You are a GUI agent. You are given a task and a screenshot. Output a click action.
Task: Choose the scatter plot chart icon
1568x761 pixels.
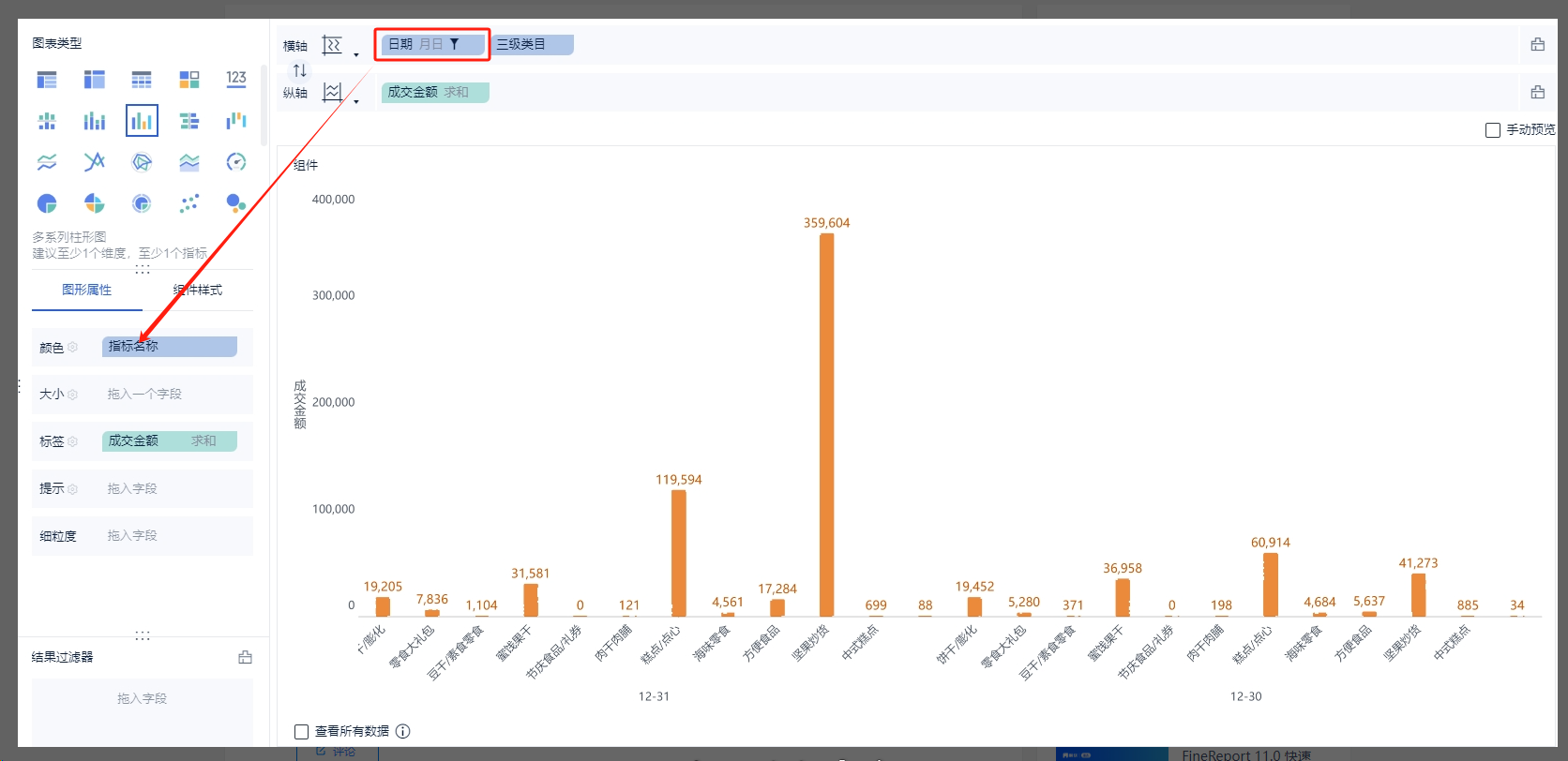pos(189,203)
